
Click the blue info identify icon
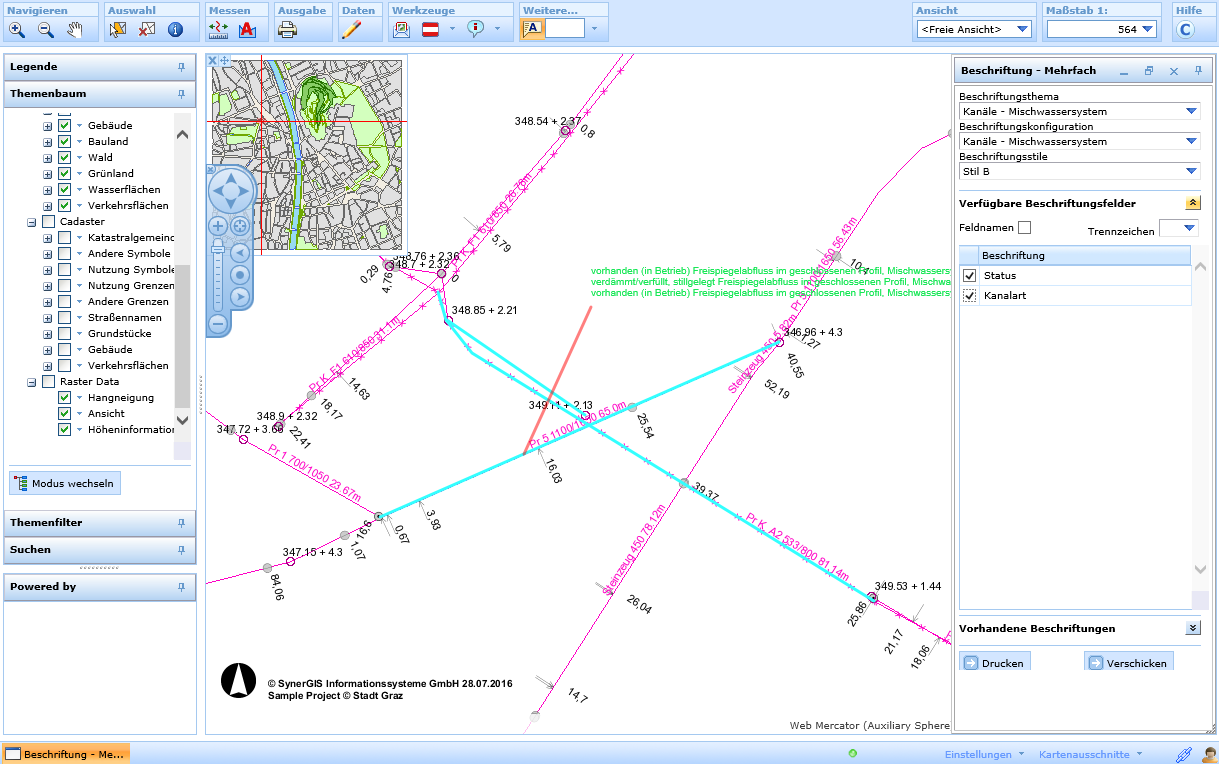[x=175, y=29]
